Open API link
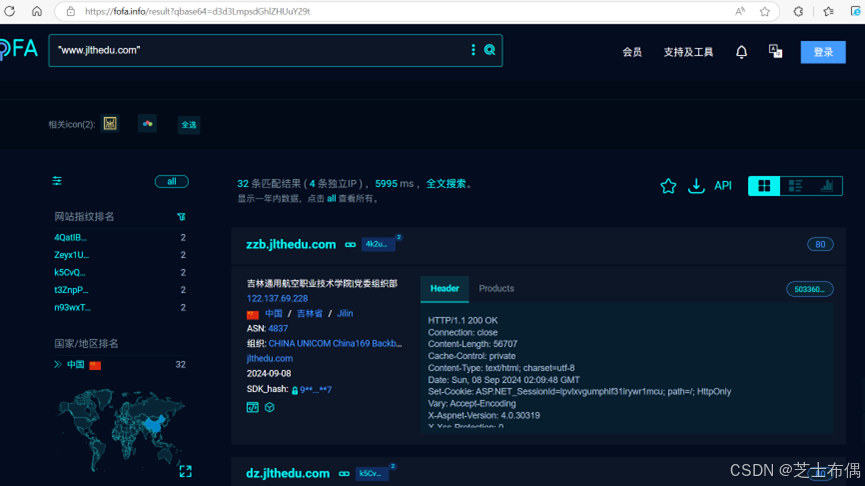The width and height of the screenshot is (865, 486). pos(723,186)
